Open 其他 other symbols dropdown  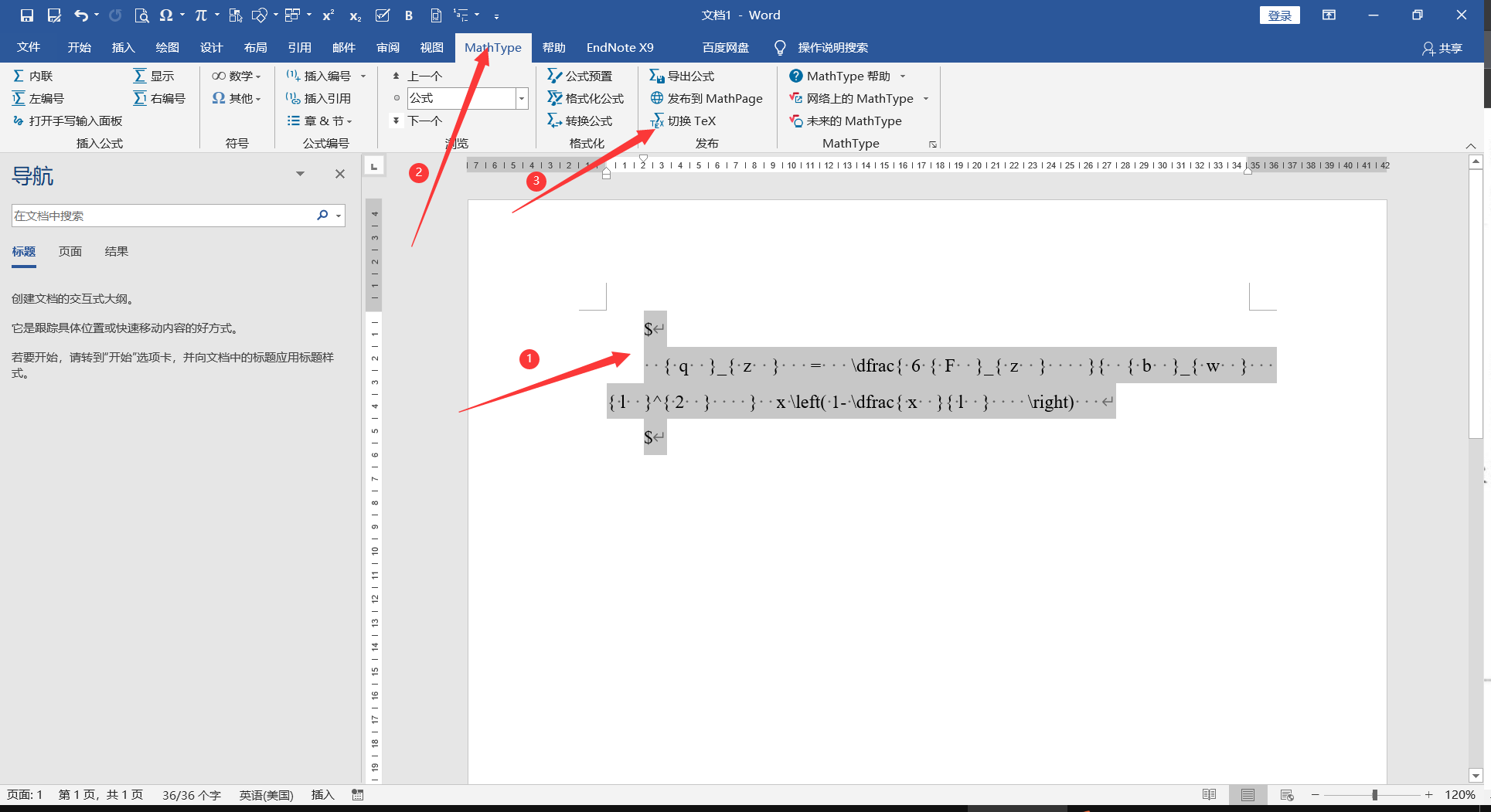click(236, 98)
